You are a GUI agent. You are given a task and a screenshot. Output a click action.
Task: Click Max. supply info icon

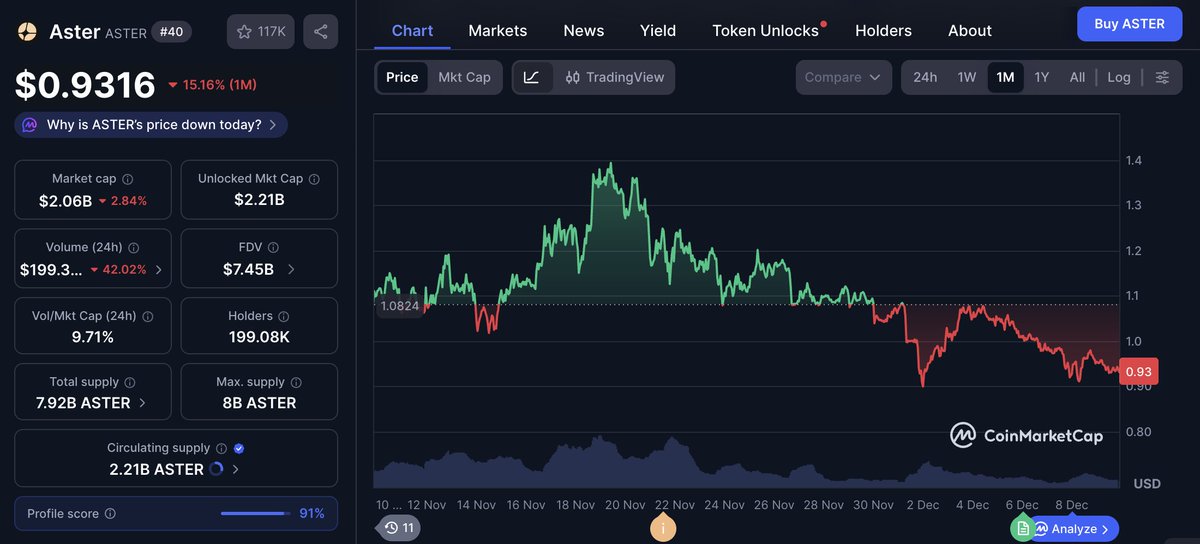tap(295, 382)
